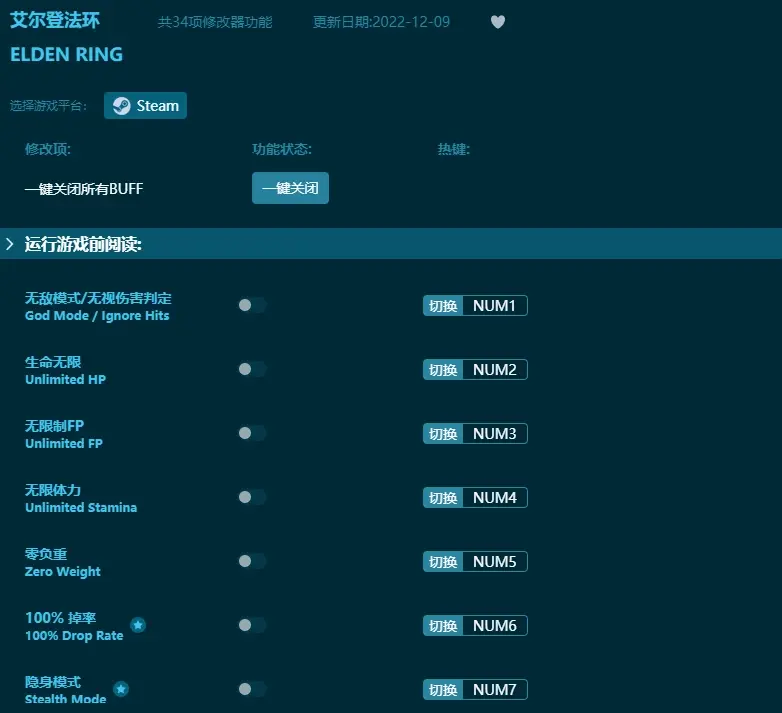The height and width of the screenshot is (713, 782).
Task: Edit the NUM2 hotkey field
Action: 495,369
